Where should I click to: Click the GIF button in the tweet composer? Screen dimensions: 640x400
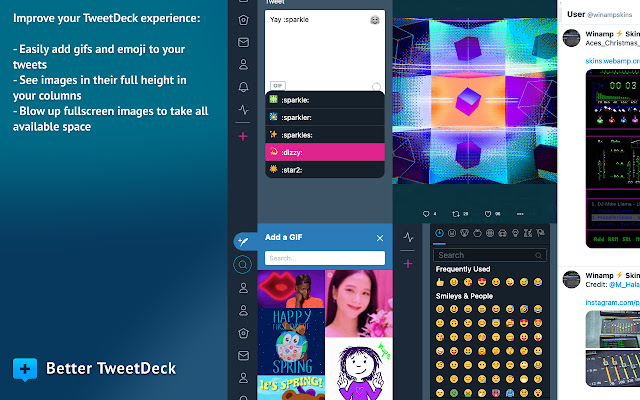278,86
